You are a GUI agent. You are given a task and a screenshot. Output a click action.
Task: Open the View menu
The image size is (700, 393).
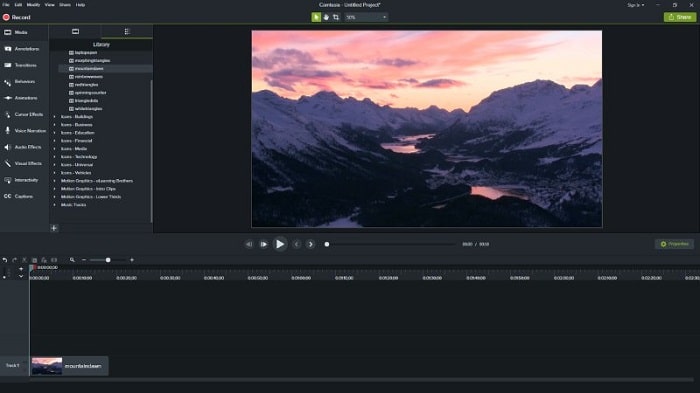pyautogui.click(x=50, y=4)
